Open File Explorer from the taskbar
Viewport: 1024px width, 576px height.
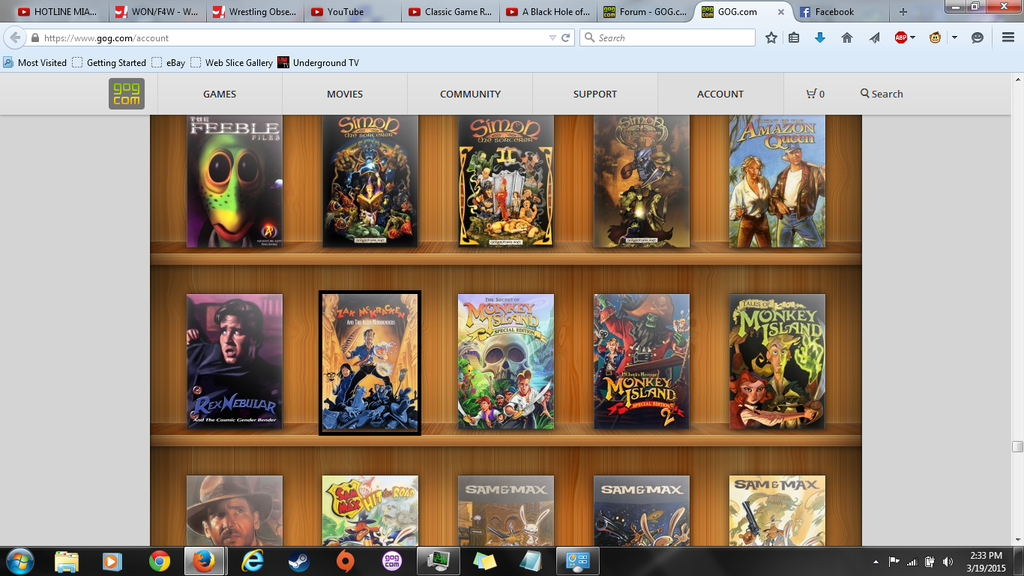(x=67, y=562)
